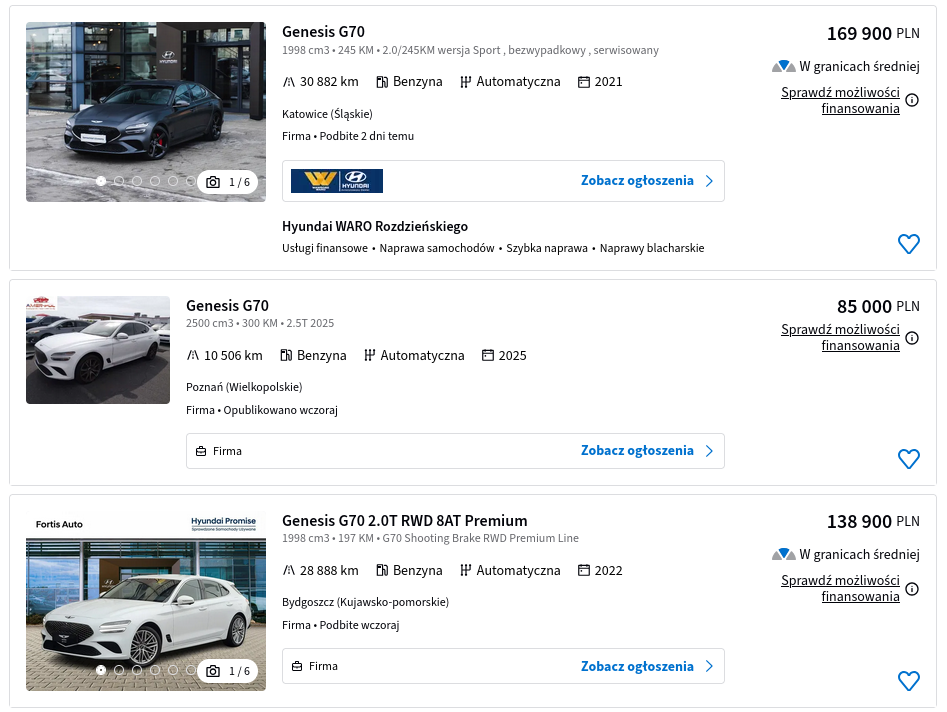This screenshot has height=712, width=947.
Task: Click financing info icon for 169 900 PLN listing
Action: click(x=912, y=100)
